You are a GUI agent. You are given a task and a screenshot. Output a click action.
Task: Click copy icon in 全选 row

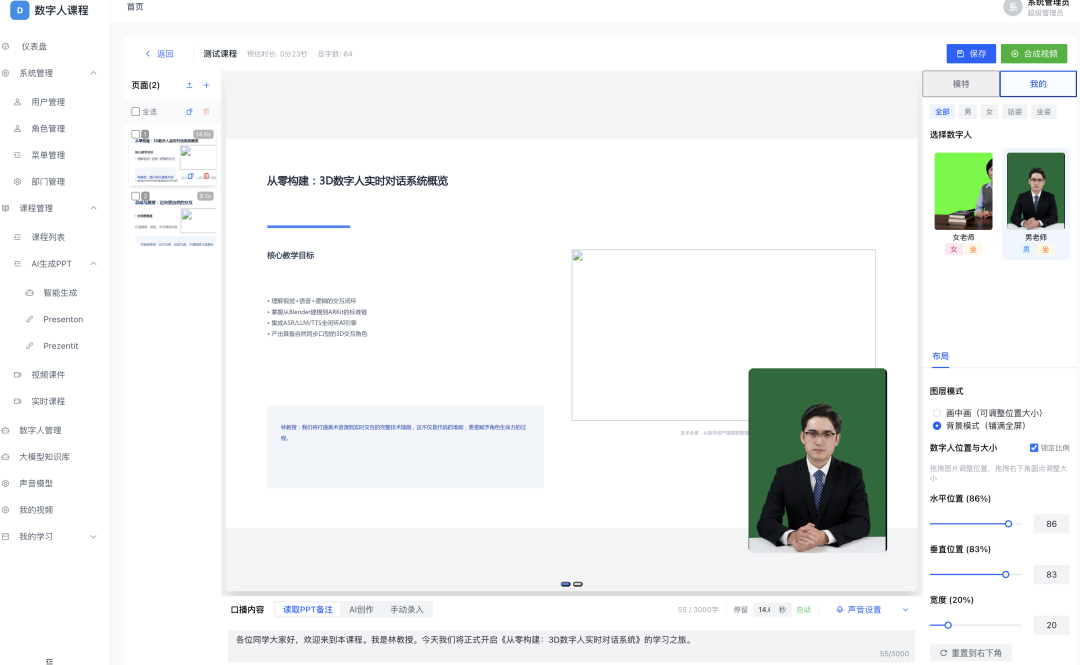coord(189,112)
